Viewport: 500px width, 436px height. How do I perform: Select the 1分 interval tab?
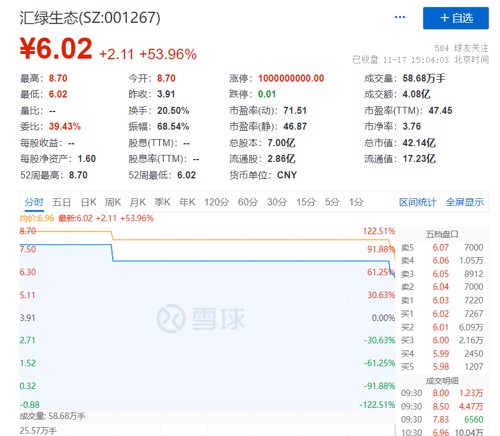(356, 202)
